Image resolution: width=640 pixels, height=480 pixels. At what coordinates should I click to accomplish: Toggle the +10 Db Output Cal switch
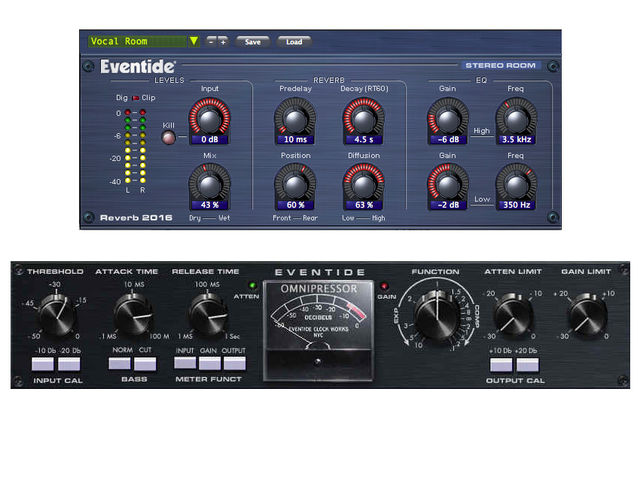(501, 364)
